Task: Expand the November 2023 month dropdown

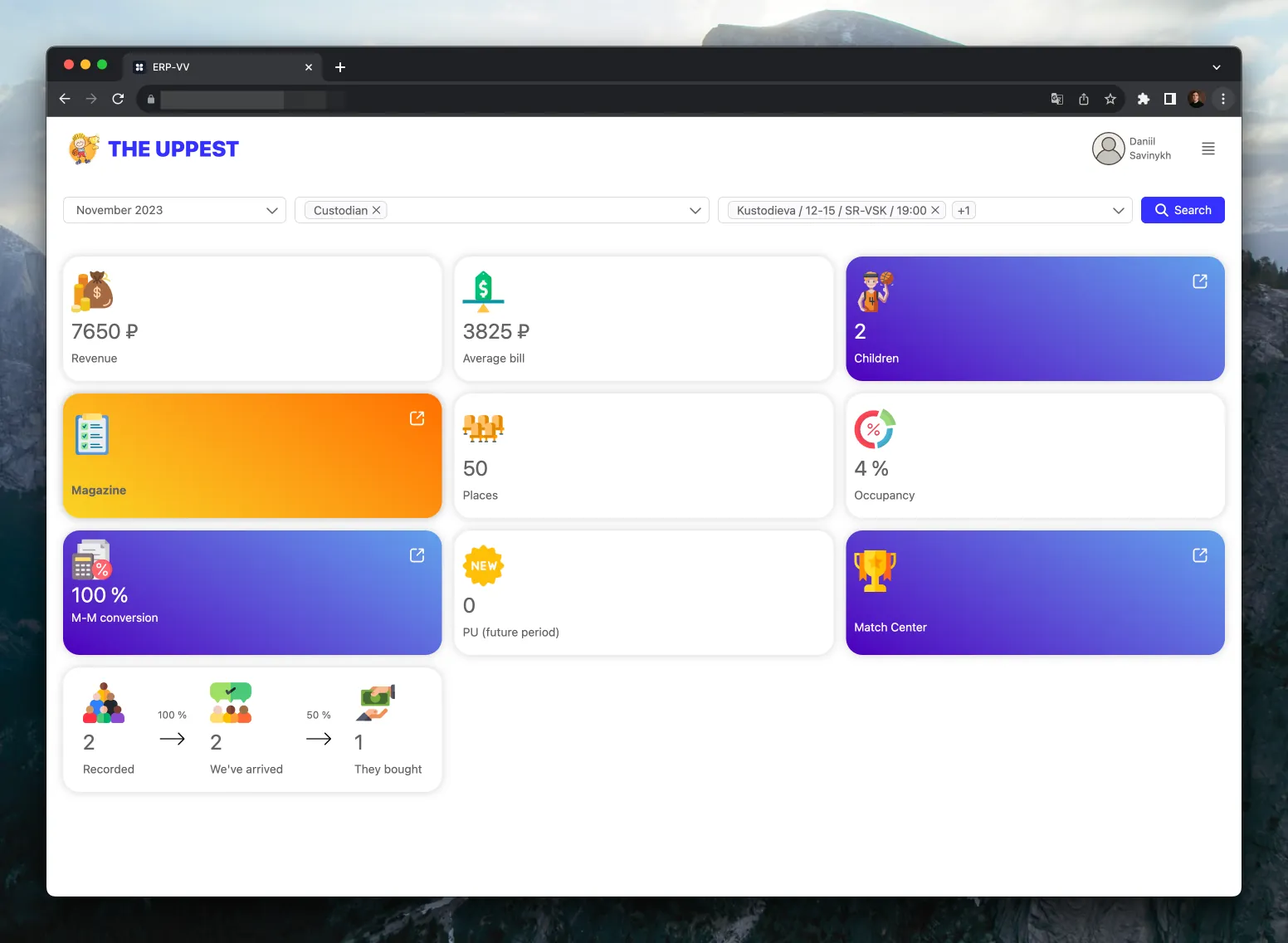Action: pyautogui.click(x=271, y=210)
